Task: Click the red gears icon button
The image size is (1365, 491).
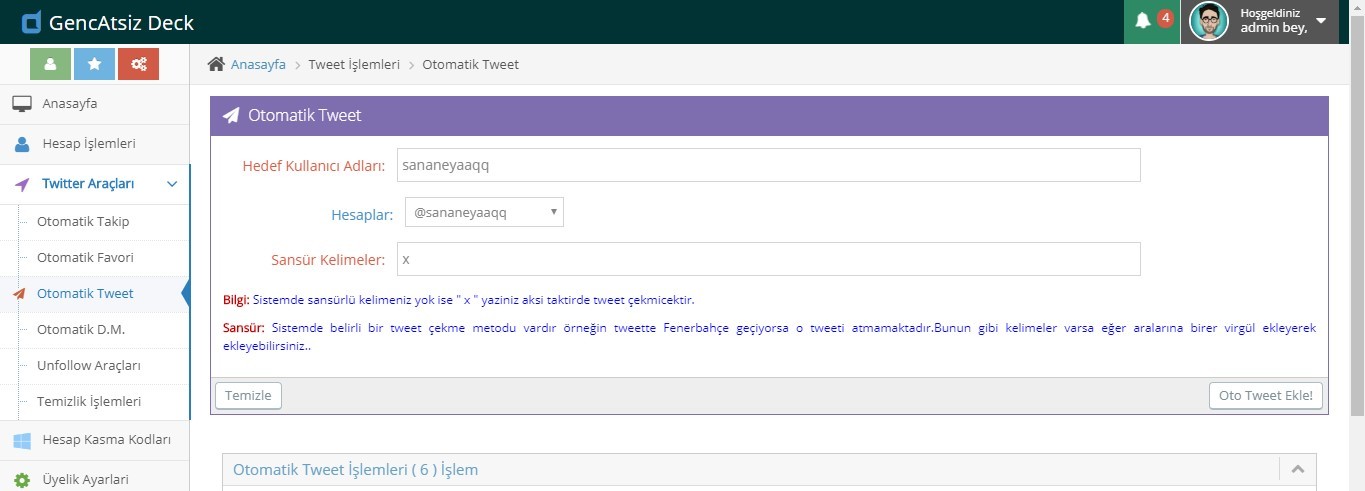Action: click(138, 64)
